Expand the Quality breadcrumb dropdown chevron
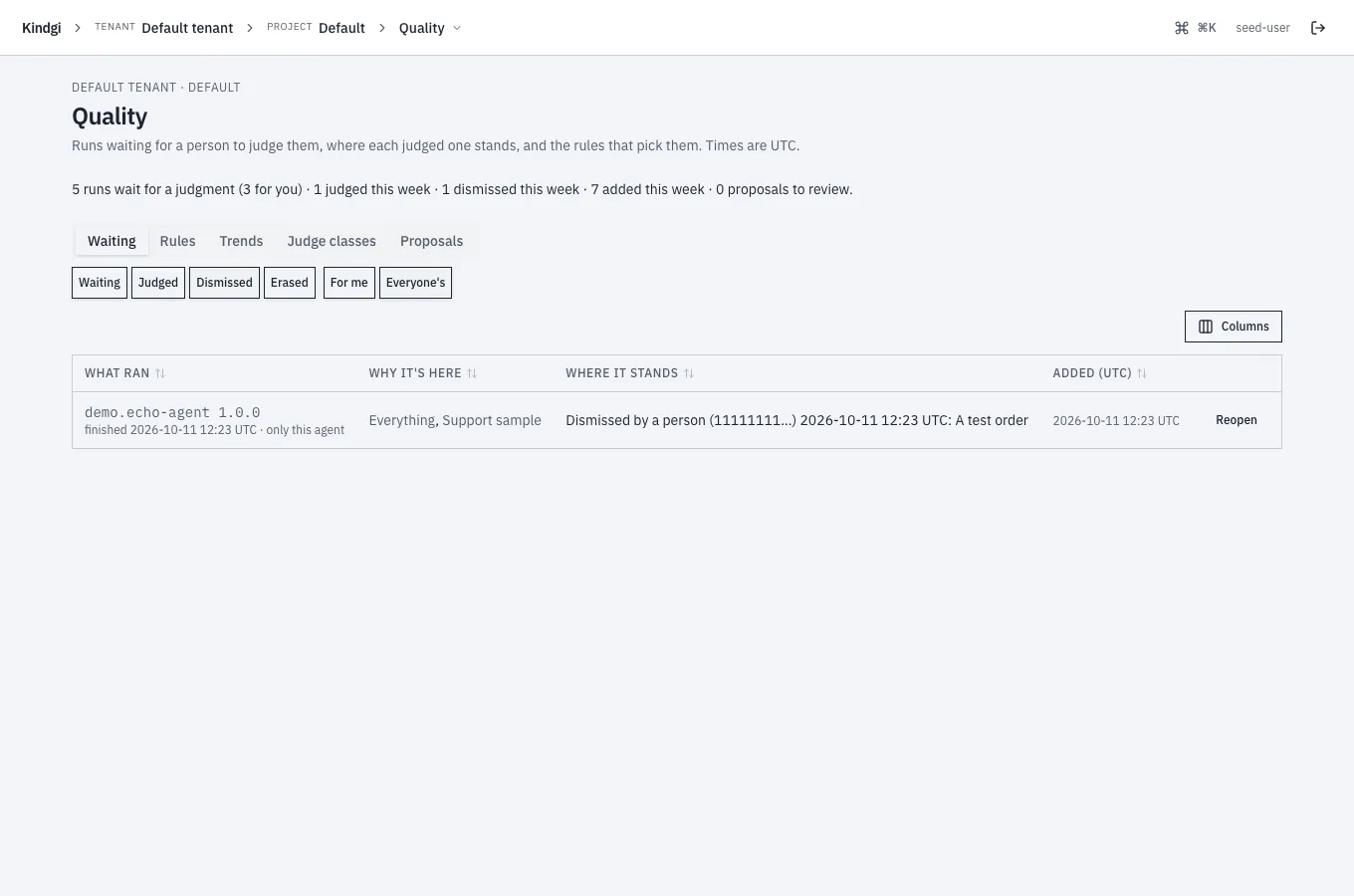This screenshot has height=896, width=1354. [457, 28]
